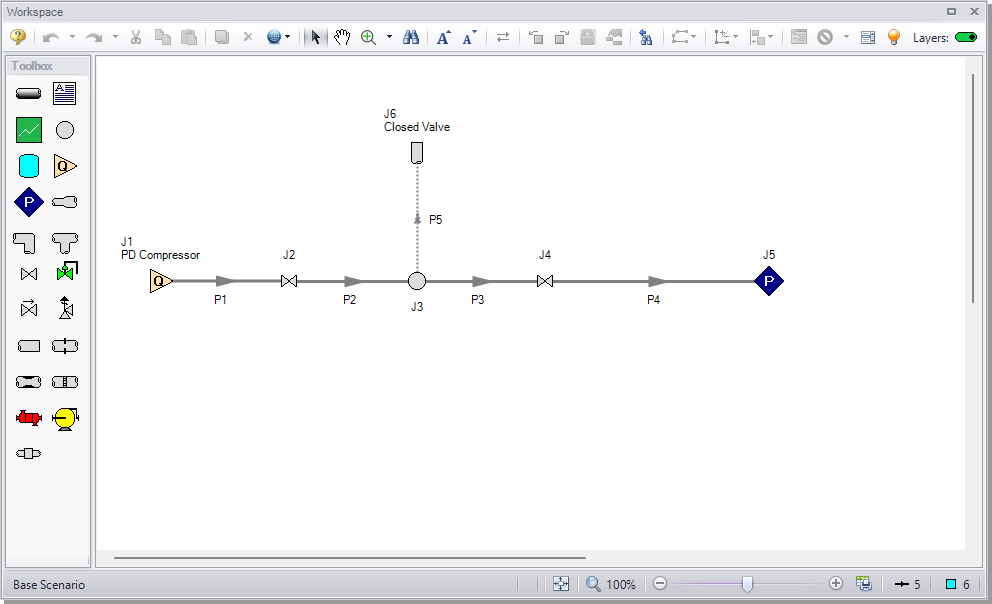Click the zoom slider handle

pos(747,584)
